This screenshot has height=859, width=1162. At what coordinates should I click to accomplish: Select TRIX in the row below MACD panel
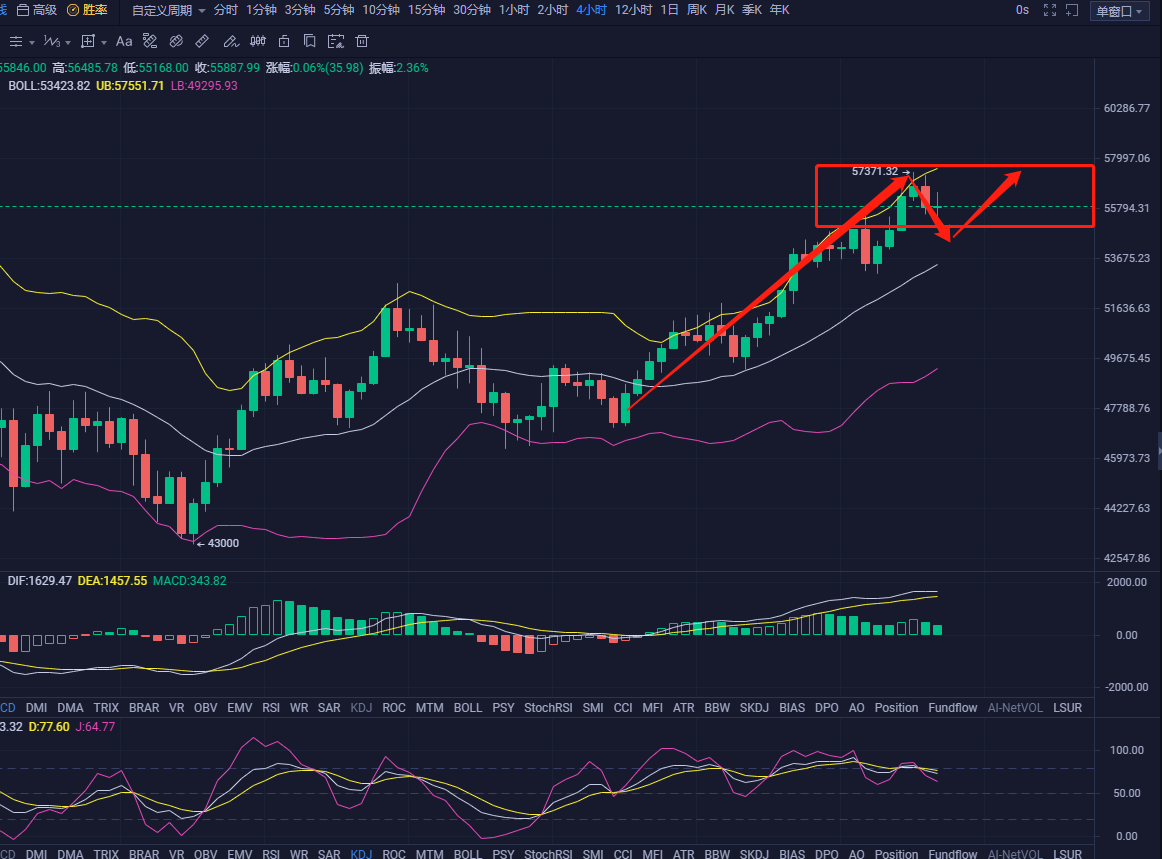pos(106,708)
